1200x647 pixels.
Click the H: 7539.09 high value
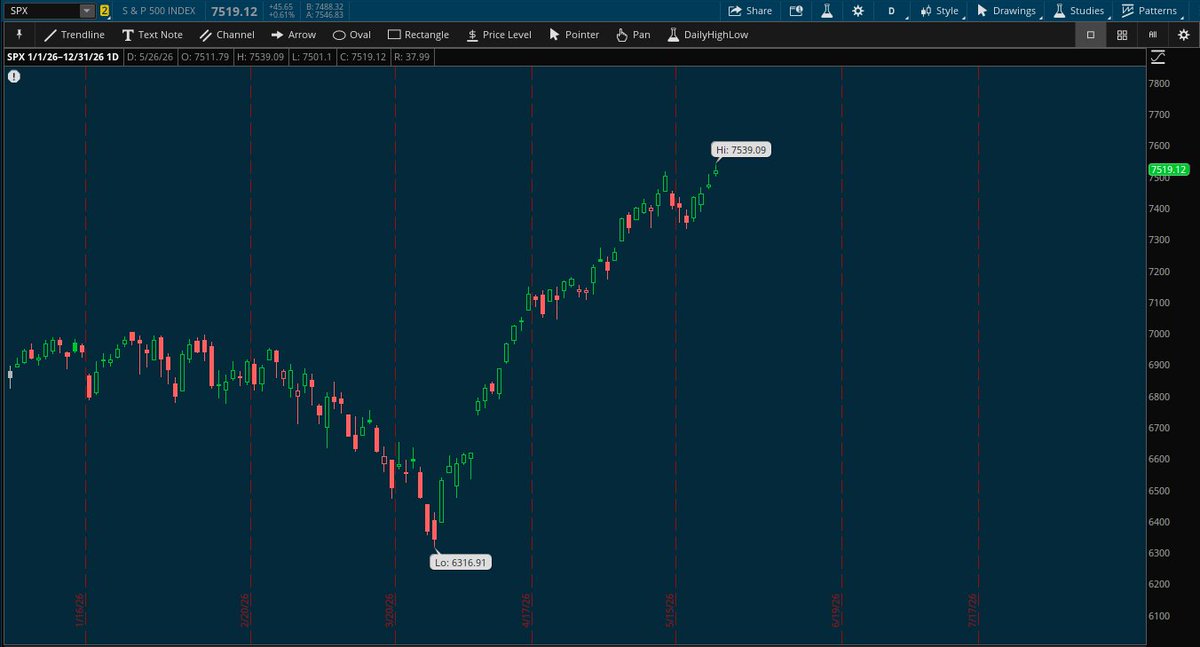pyautogui.click(x=263, y=57)
